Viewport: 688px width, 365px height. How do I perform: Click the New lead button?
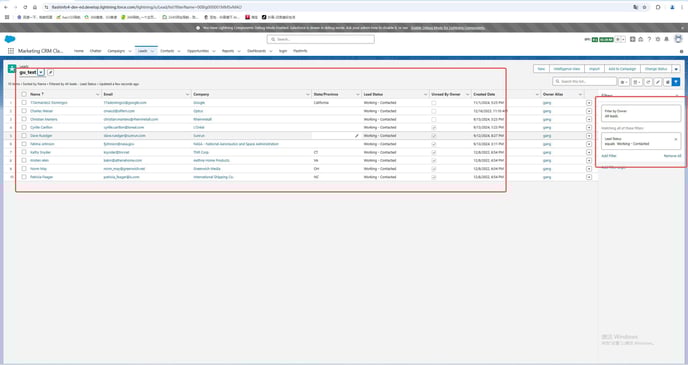(x=541, y=69)
